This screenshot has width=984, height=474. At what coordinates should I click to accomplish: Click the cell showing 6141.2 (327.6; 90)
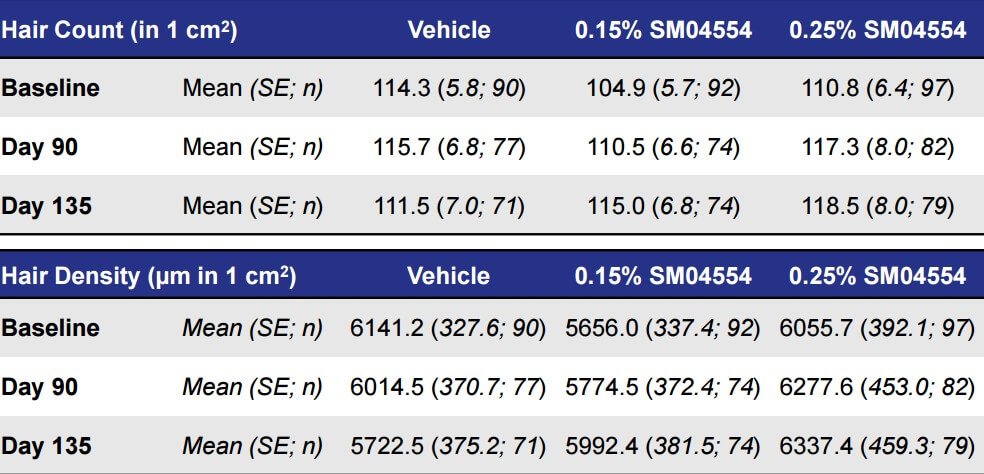point(449,328)
